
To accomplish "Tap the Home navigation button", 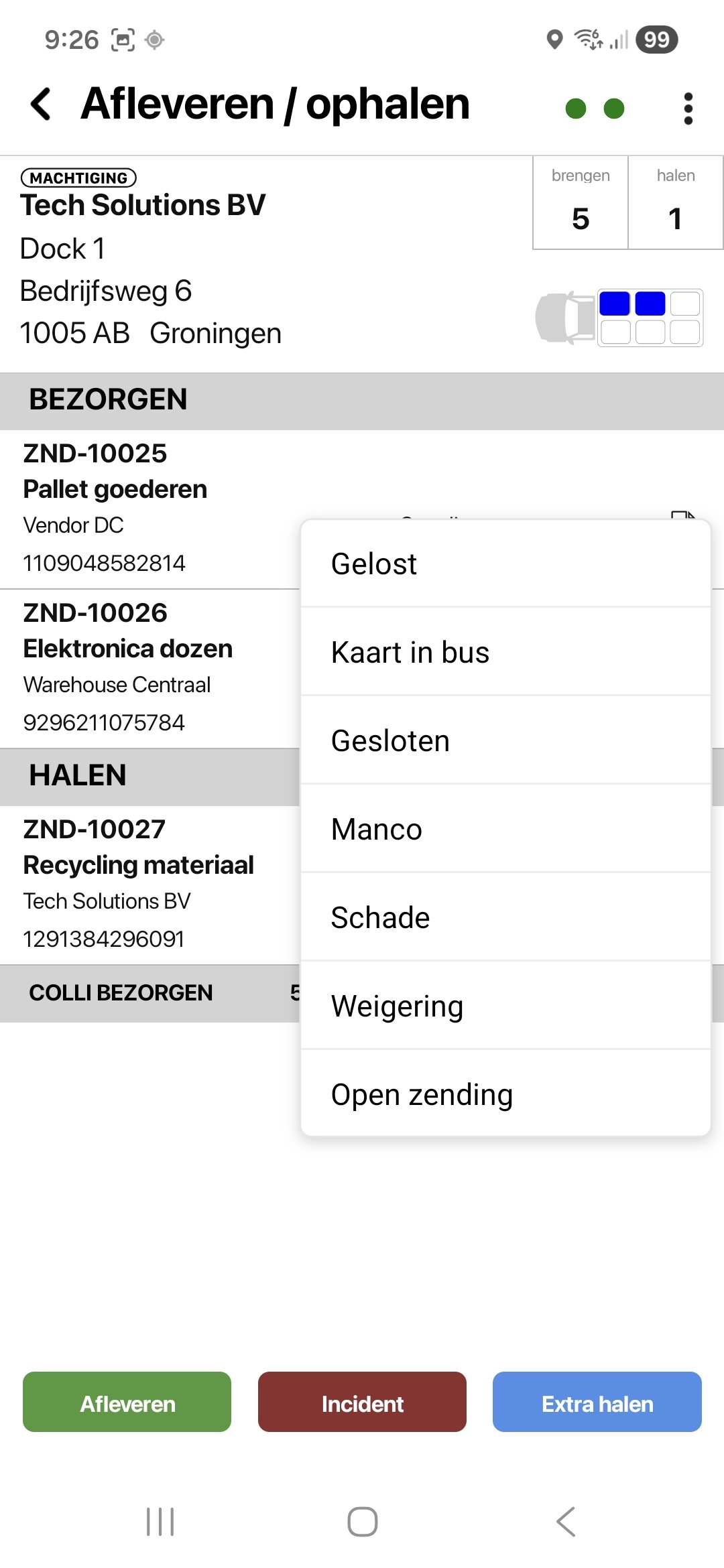I will point(362,1520).
